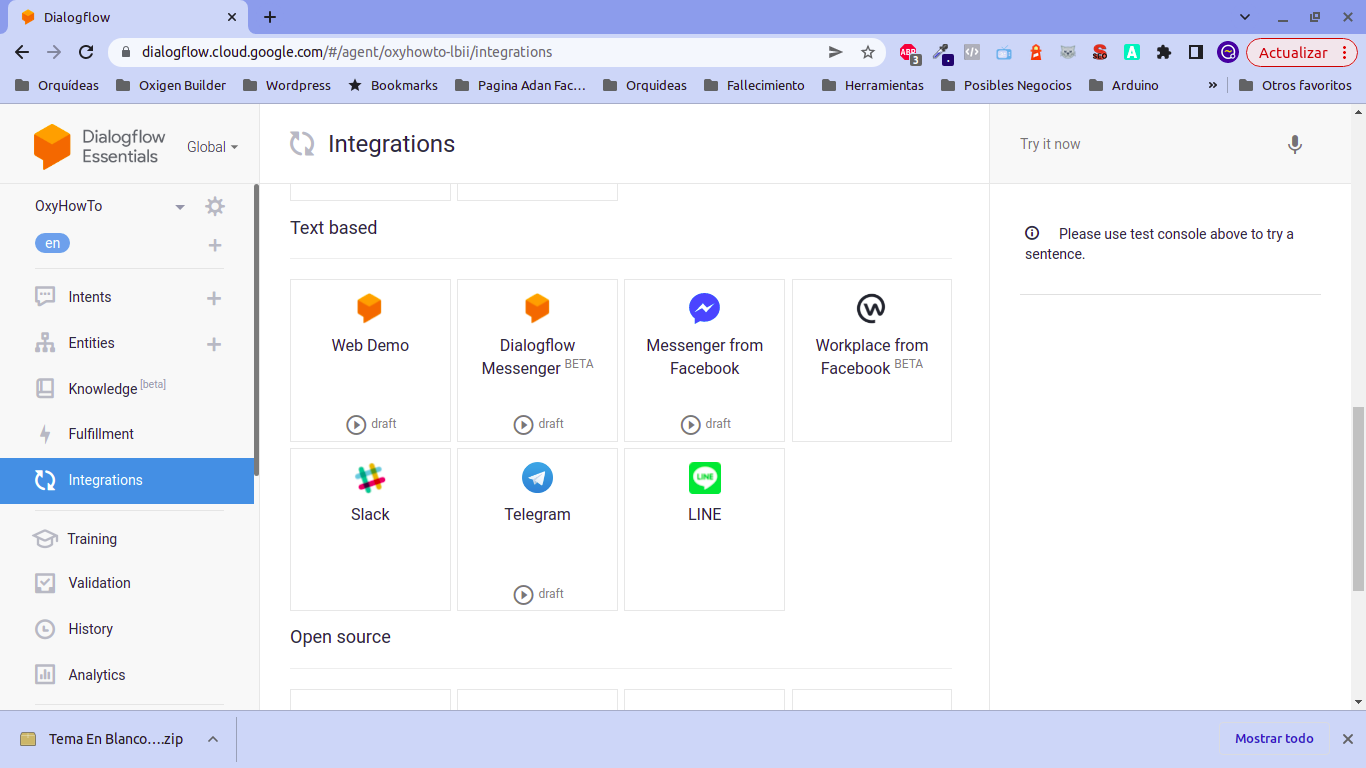This screenshot has width=1366, height=768.
Task: Close the downloads bar
Action: (x=1347, y=739)
